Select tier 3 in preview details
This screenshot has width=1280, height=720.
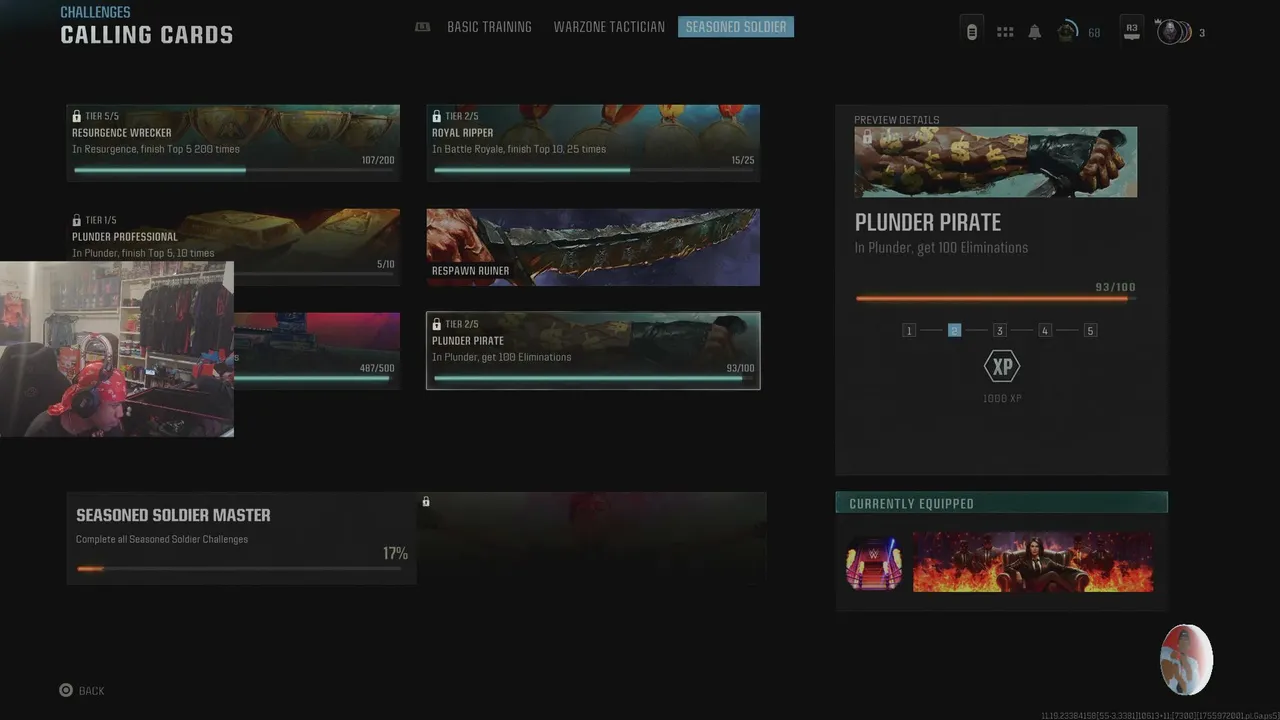999,330
